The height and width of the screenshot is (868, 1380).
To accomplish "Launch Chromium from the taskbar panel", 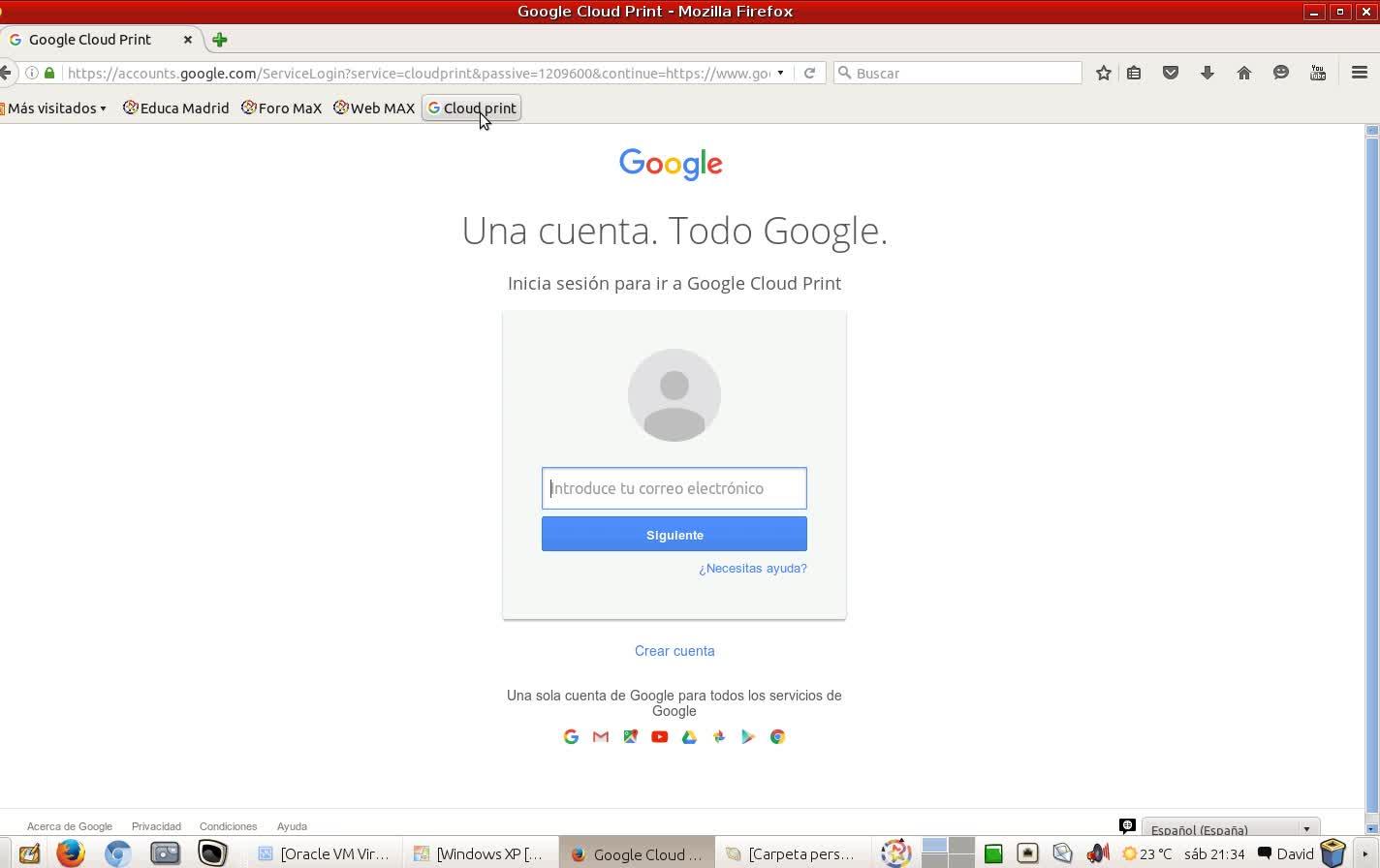I will pos(117,853).
